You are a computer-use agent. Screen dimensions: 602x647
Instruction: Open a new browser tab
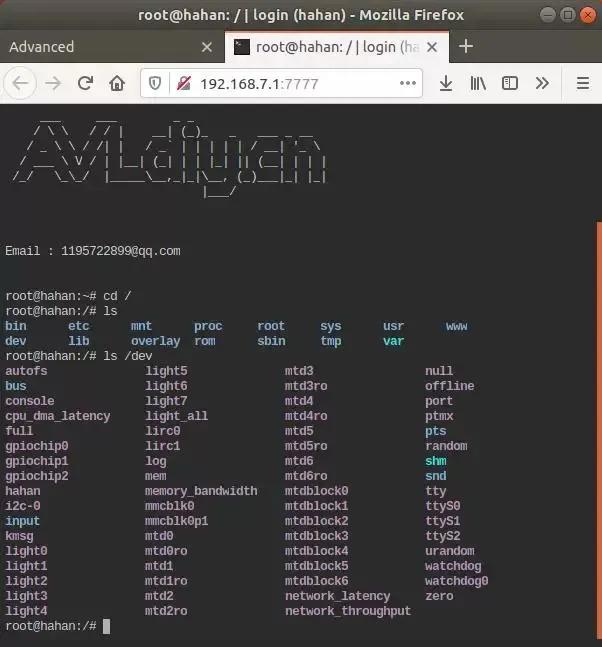tap(466, 47)
